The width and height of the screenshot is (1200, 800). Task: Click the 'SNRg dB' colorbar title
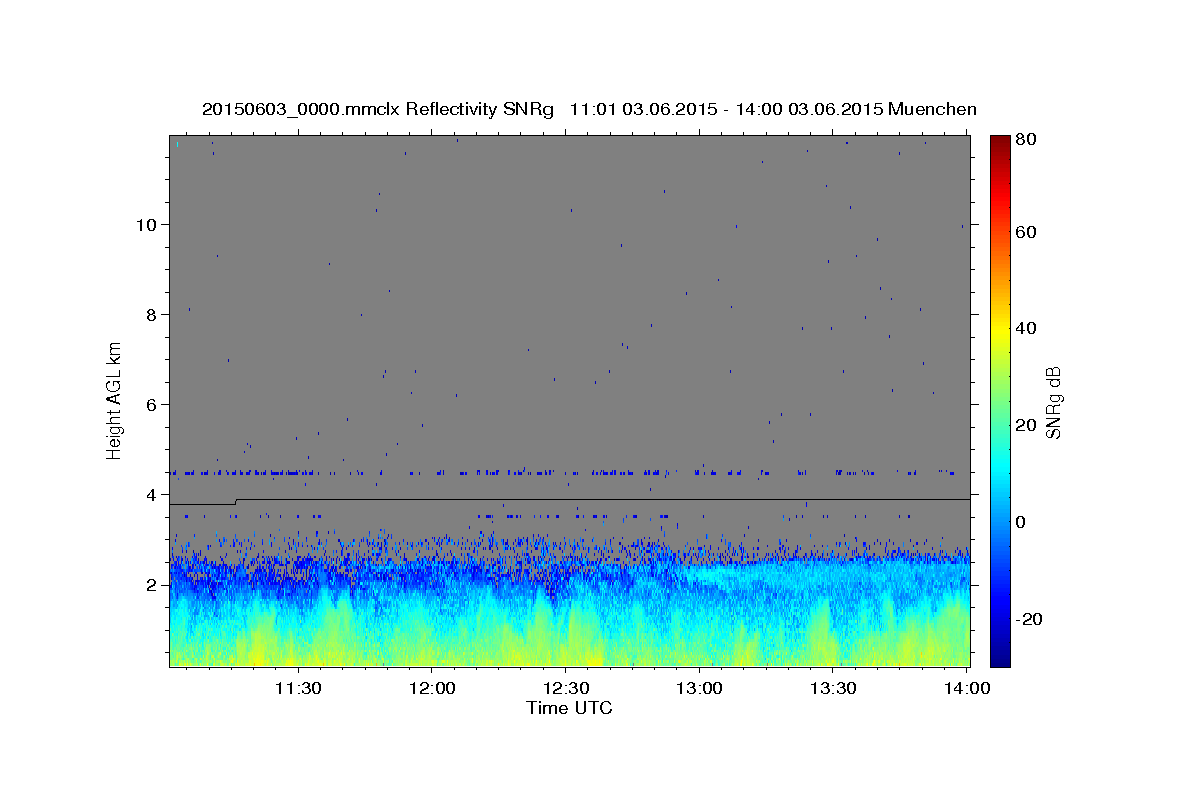click(1053, 402)
